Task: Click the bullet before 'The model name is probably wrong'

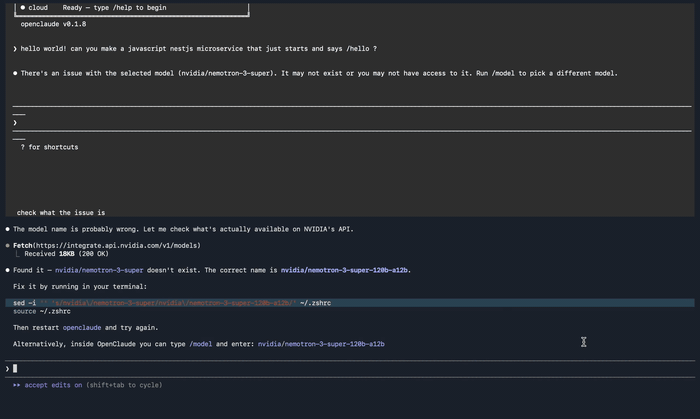Action: click(x=8, y=228)
